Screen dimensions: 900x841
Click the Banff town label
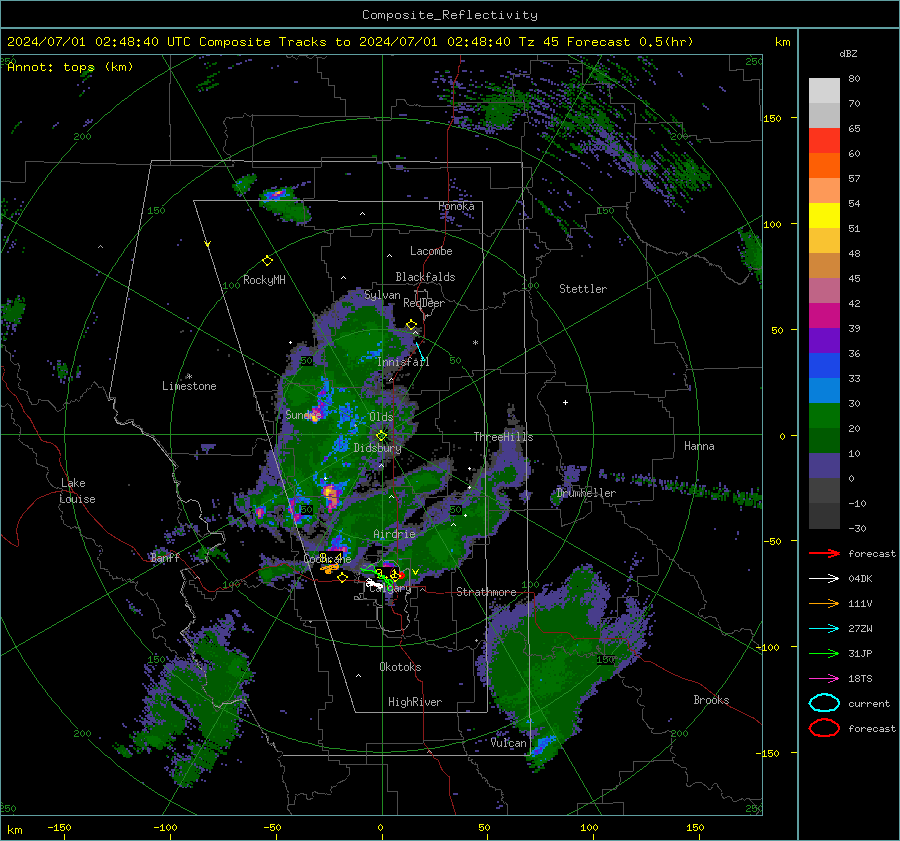click(x=165, y=558)
